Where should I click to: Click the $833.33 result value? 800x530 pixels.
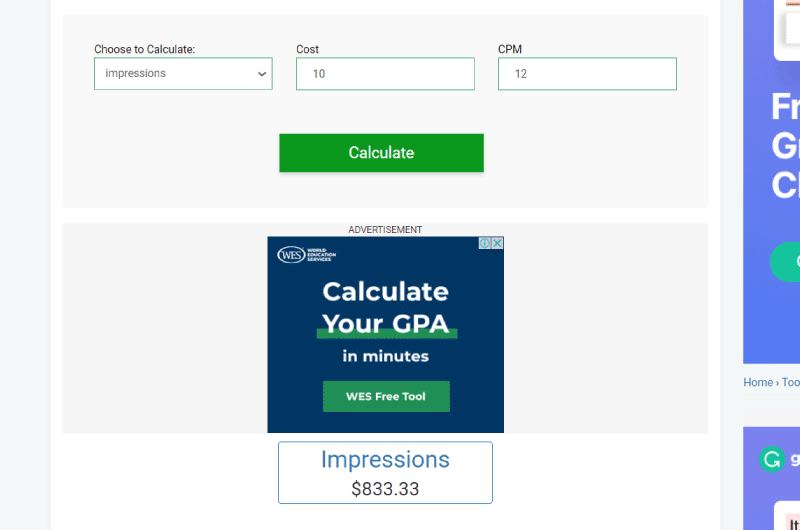385,489
